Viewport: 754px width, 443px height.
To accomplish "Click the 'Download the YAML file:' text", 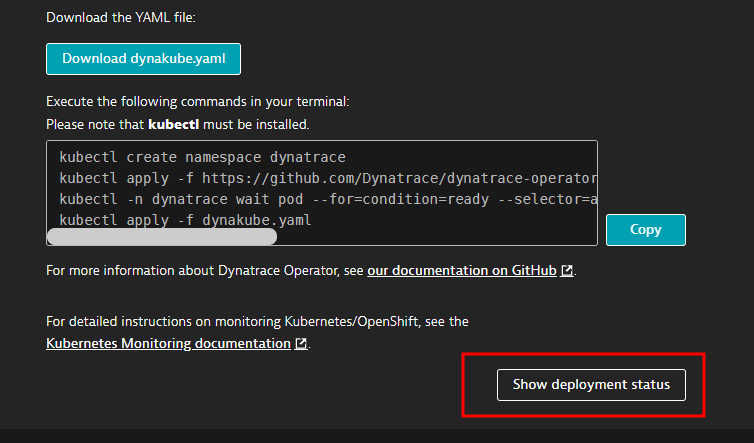I will coord(121,18).
